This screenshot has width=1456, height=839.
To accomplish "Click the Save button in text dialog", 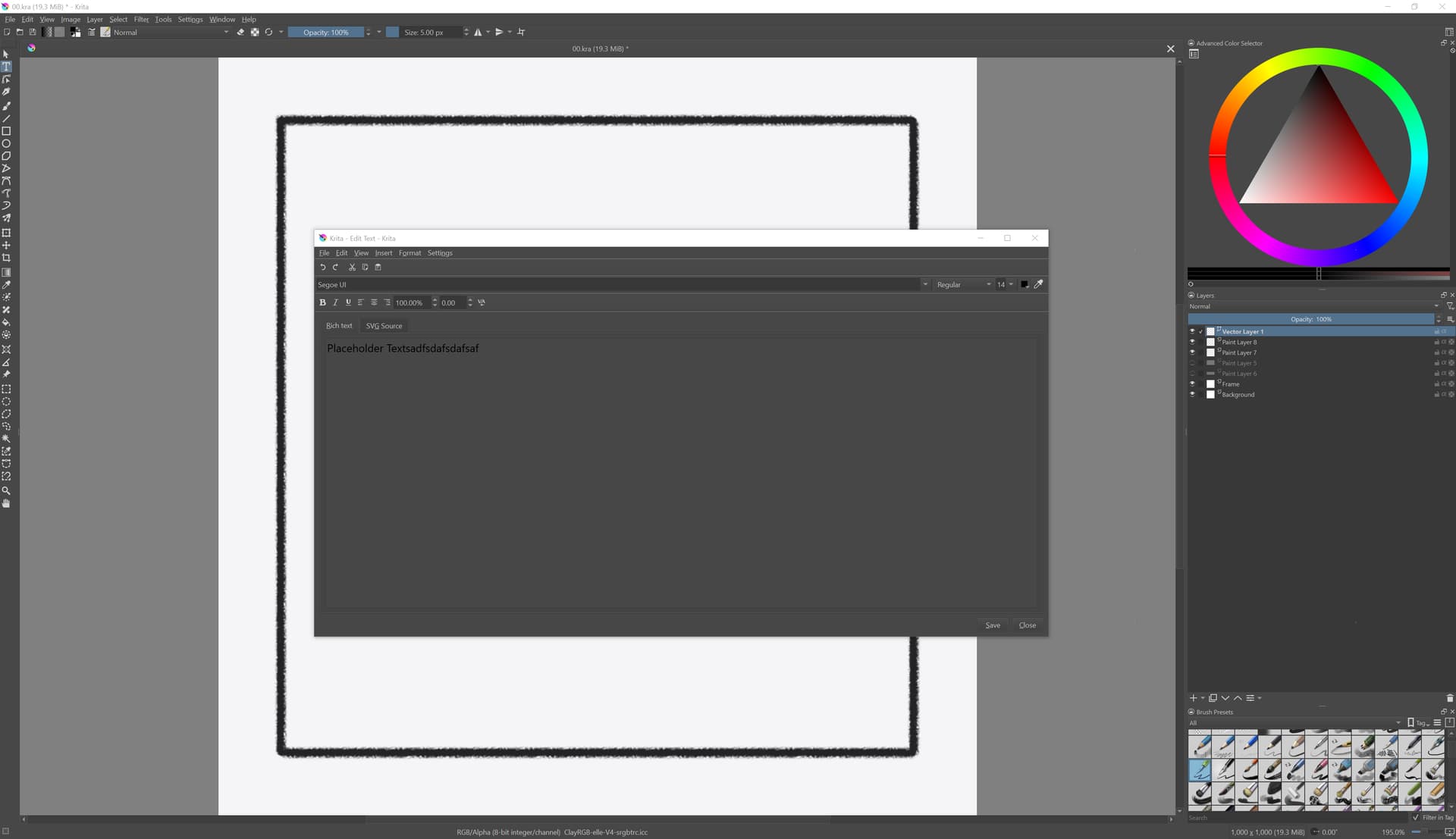I will (993, 625).
